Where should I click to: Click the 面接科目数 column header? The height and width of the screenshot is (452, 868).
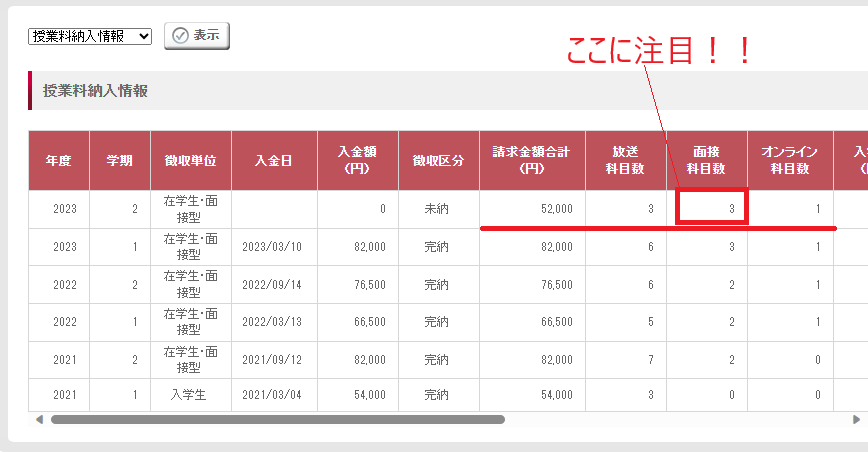click(707, 160)
